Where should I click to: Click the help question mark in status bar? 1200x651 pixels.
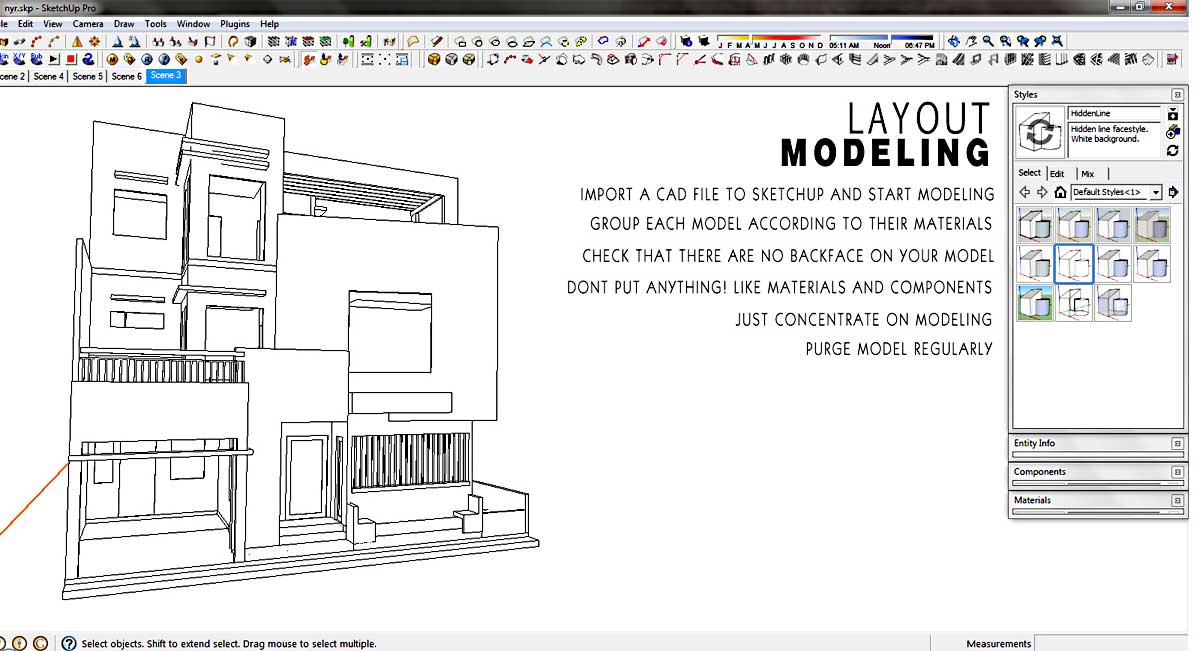(x=69, y=644)
